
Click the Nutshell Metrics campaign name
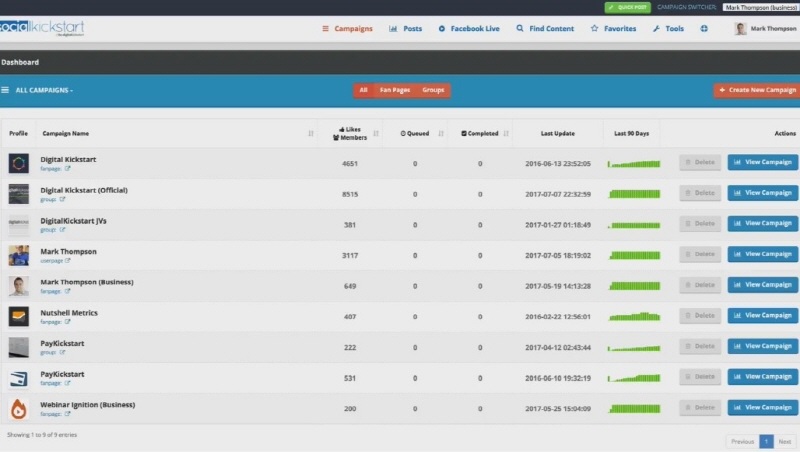(69, 313)
